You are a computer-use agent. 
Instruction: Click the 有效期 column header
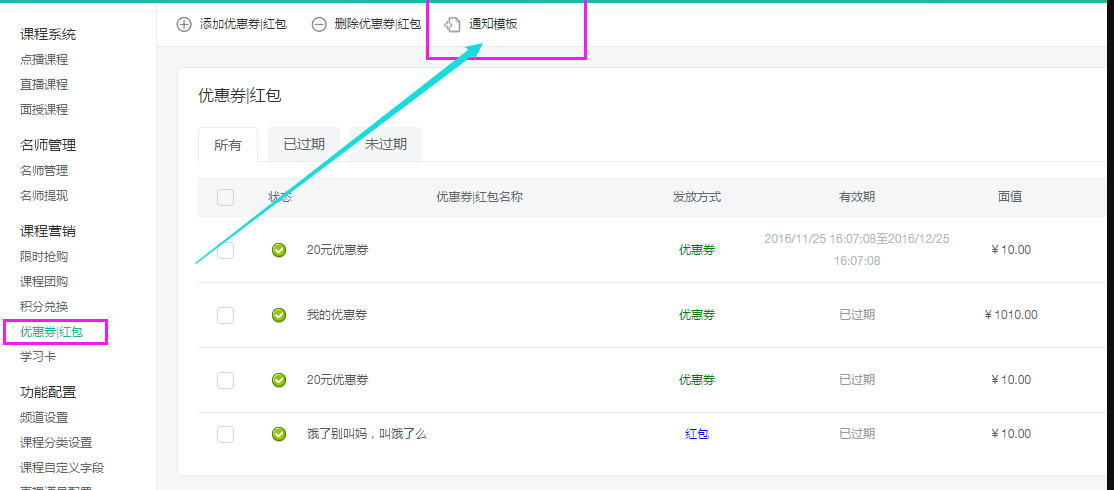click(857, 197)
